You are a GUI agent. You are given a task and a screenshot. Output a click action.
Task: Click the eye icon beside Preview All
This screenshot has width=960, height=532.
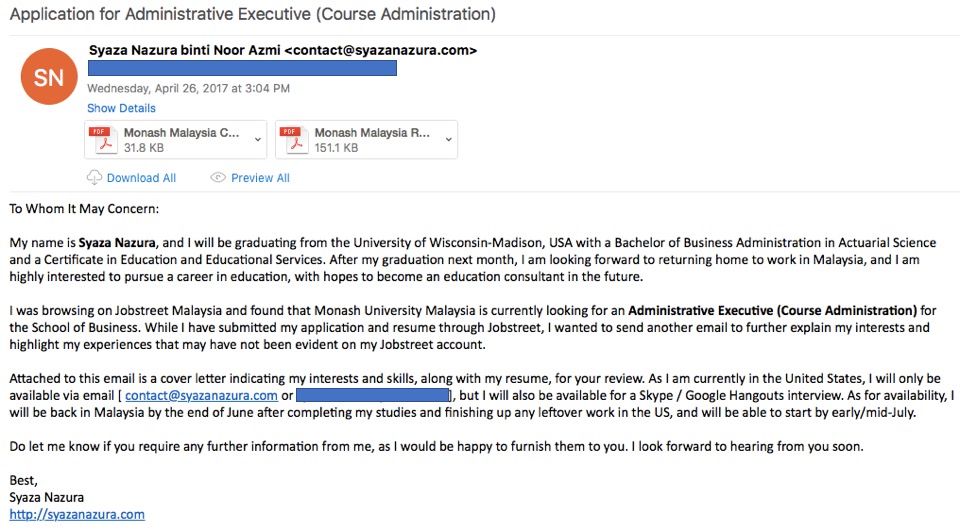(x=218, y=178)
